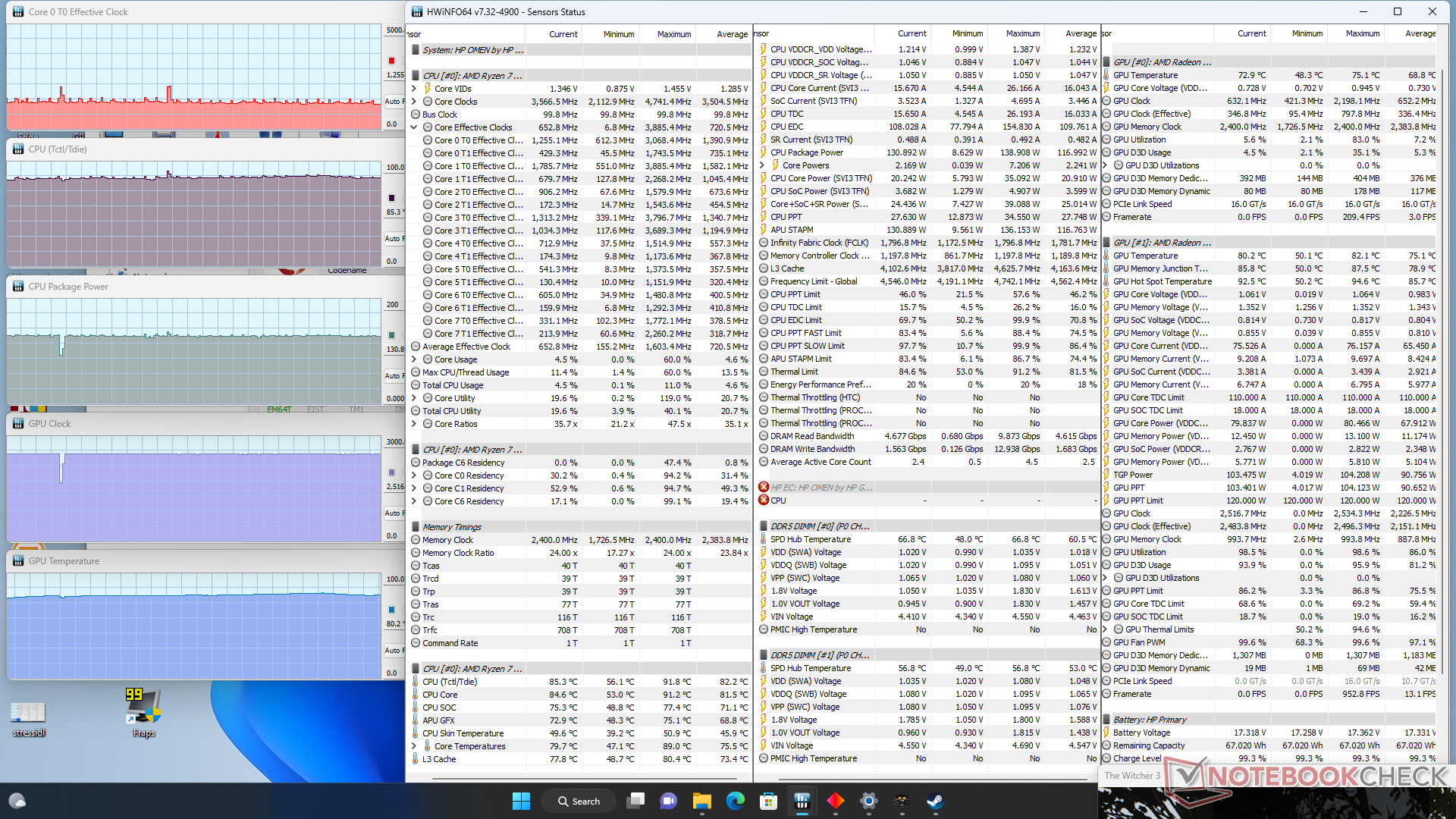Screen dimensions: 1456x819
Task: Open Fraps desktop shortcut
Action: click(x=143, y=711)
